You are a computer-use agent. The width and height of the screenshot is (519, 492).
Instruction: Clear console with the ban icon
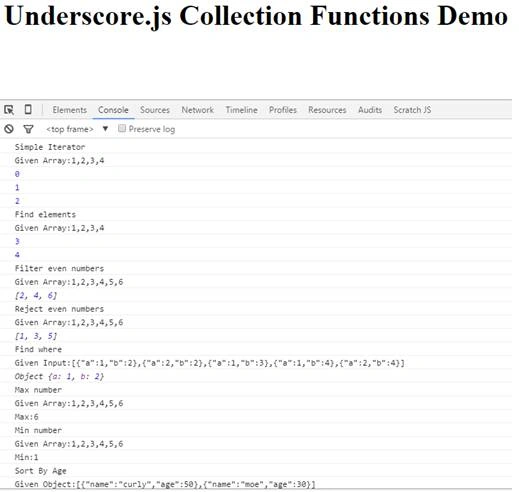[x=9, y=129]
